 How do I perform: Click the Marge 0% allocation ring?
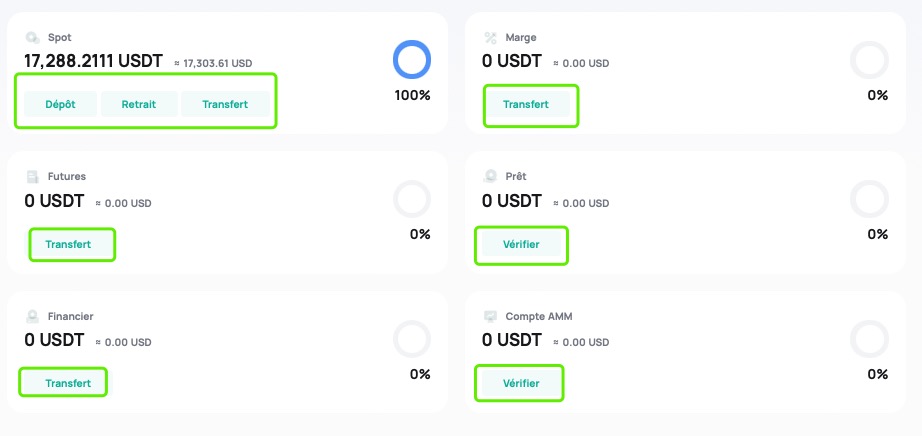868,60
